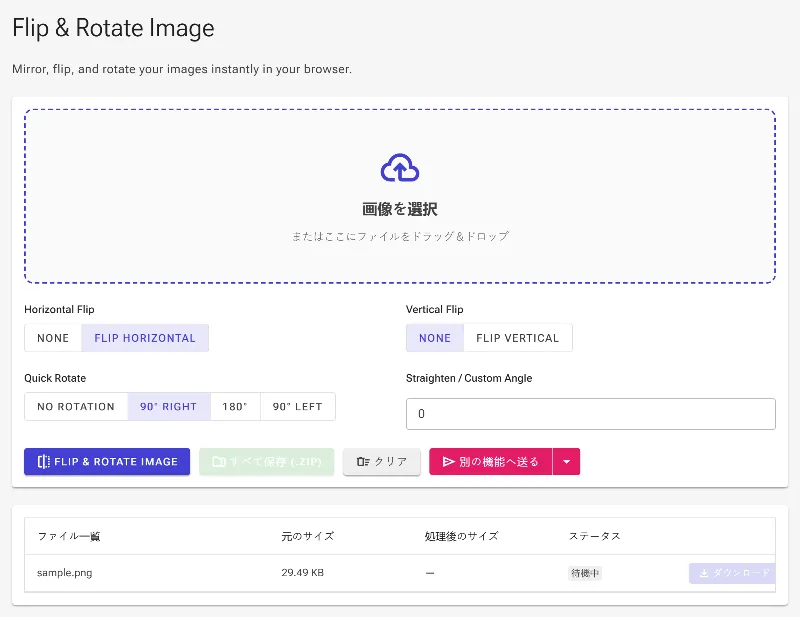Viewport: 800px width, 617px height.
Task: Click the Flip & Rotate Image page title
Action: pos(113,28)
